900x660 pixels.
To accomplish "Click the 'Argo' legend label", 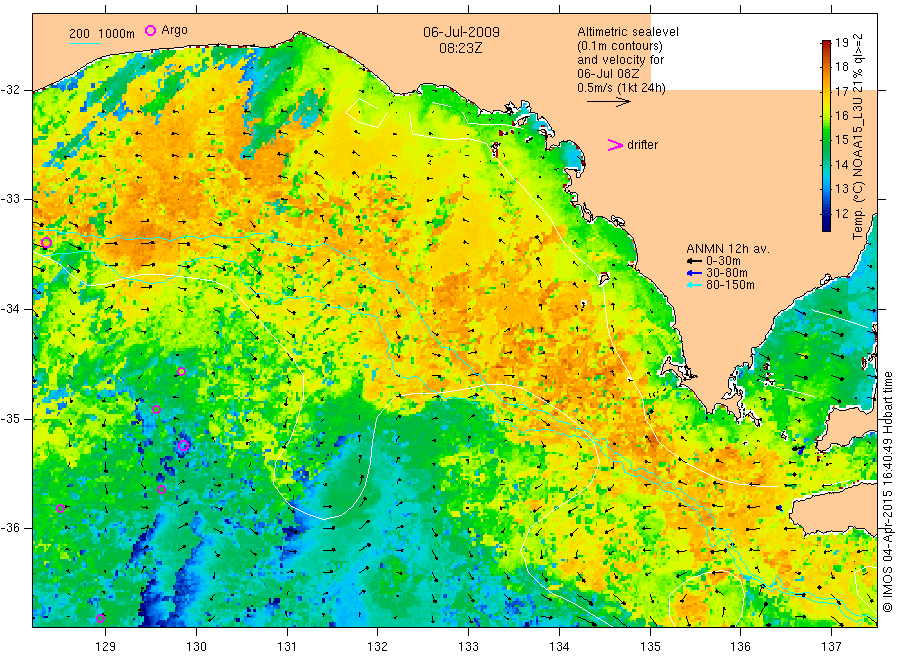I will [174, 30].
